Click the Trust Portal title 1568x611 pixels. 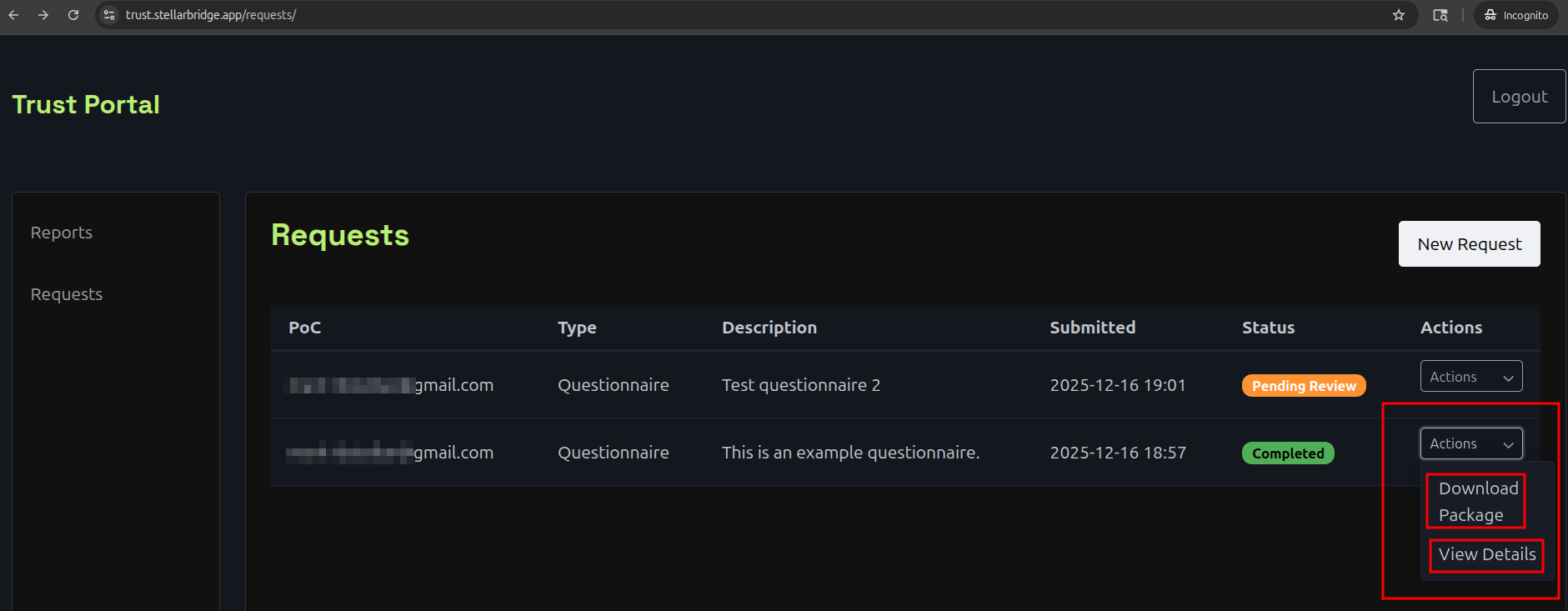[x=86, y=104]
